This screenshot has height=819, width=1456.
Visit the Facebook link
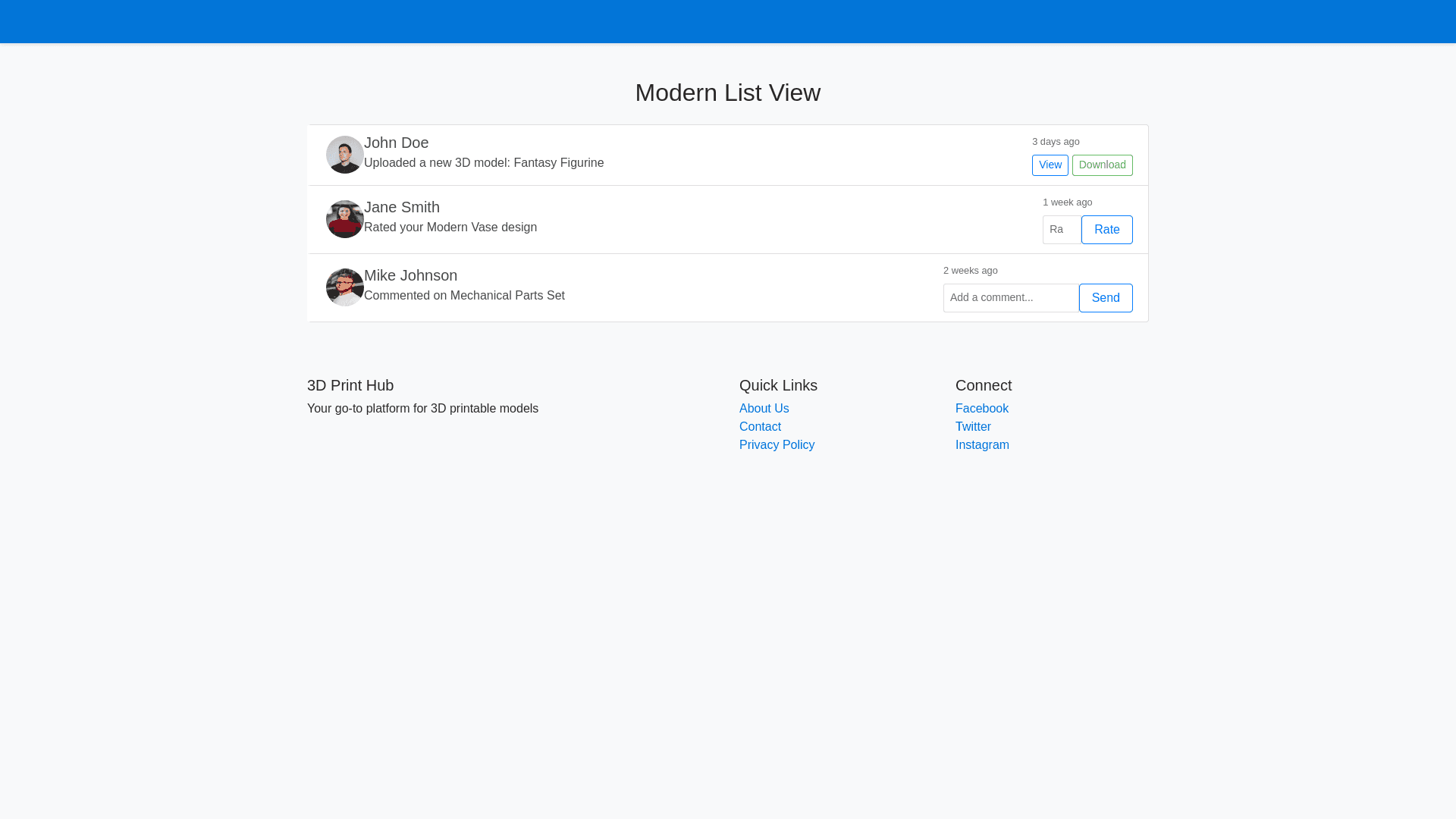pos(981,409)
